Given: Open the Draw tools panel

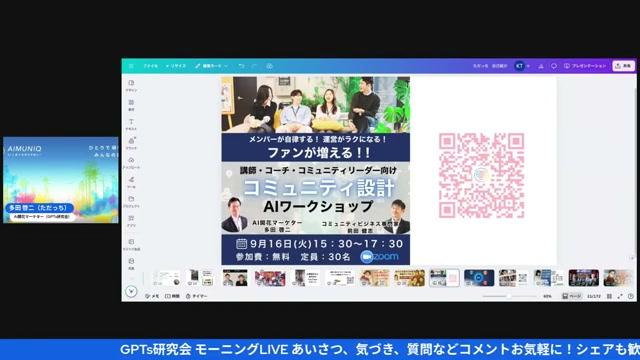Looking at the screenshot, I should tap(131, 182).
